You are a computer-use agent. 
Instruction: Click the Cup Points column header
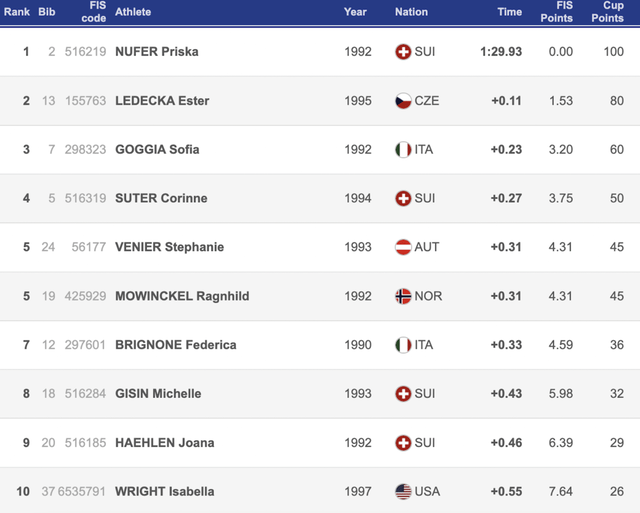click(607, 12)
